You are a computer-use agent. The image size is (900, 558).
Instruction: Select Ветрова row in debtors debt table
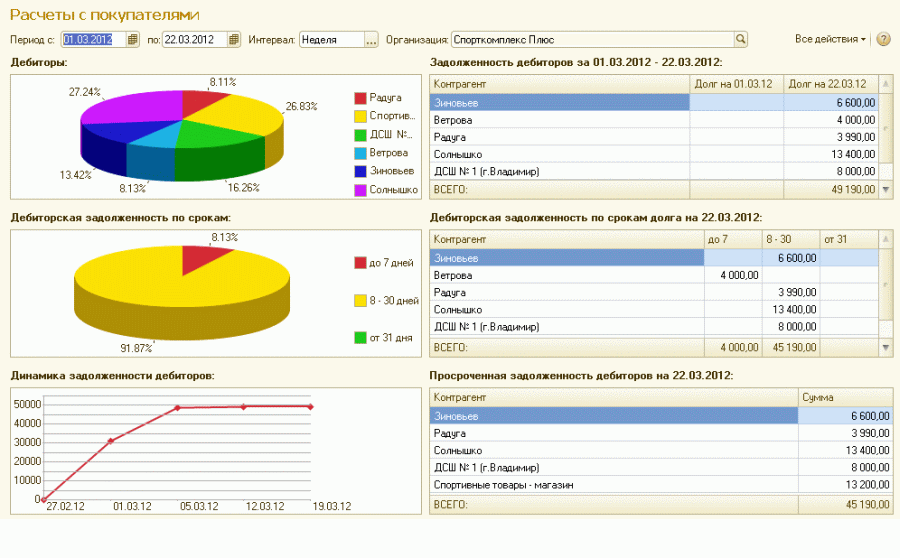[560, 119]
